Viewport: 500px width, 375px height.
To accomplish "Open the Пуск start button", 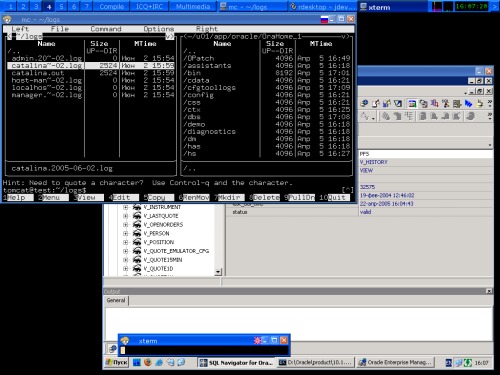I will [116, 362].
